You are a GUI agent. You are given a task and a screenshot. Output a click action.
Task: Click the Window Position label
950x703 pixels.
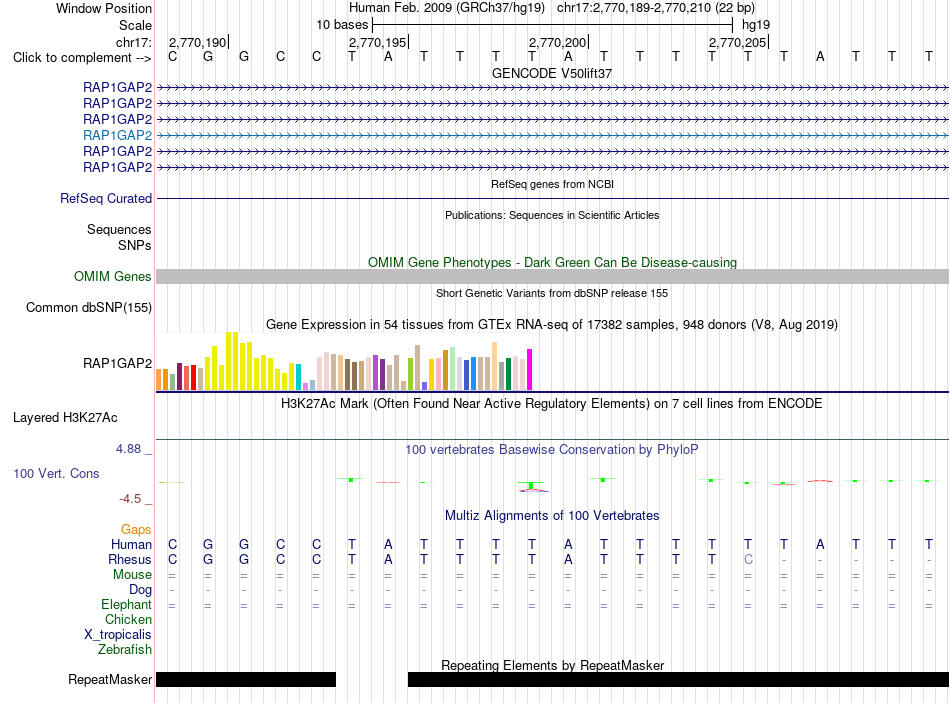(104, 8)
